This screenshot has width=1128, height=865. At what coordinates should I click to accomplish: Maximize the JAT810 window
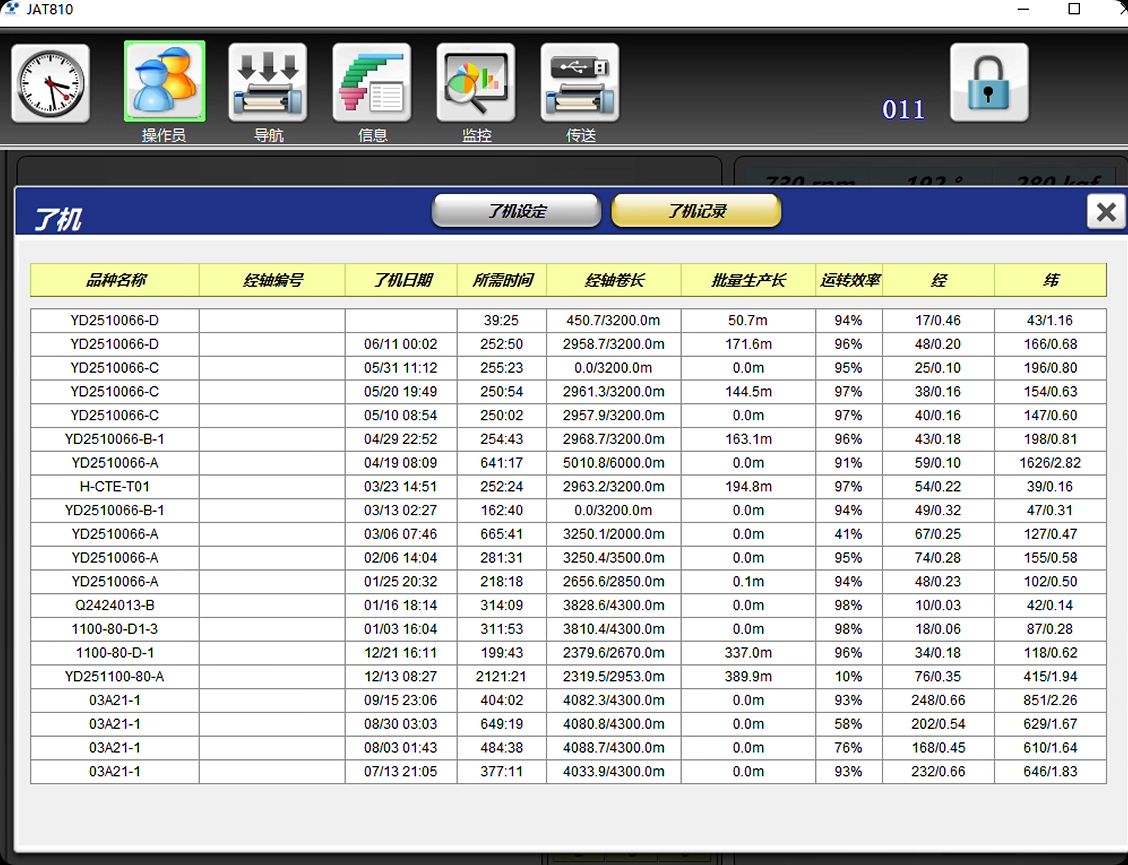1074,9
